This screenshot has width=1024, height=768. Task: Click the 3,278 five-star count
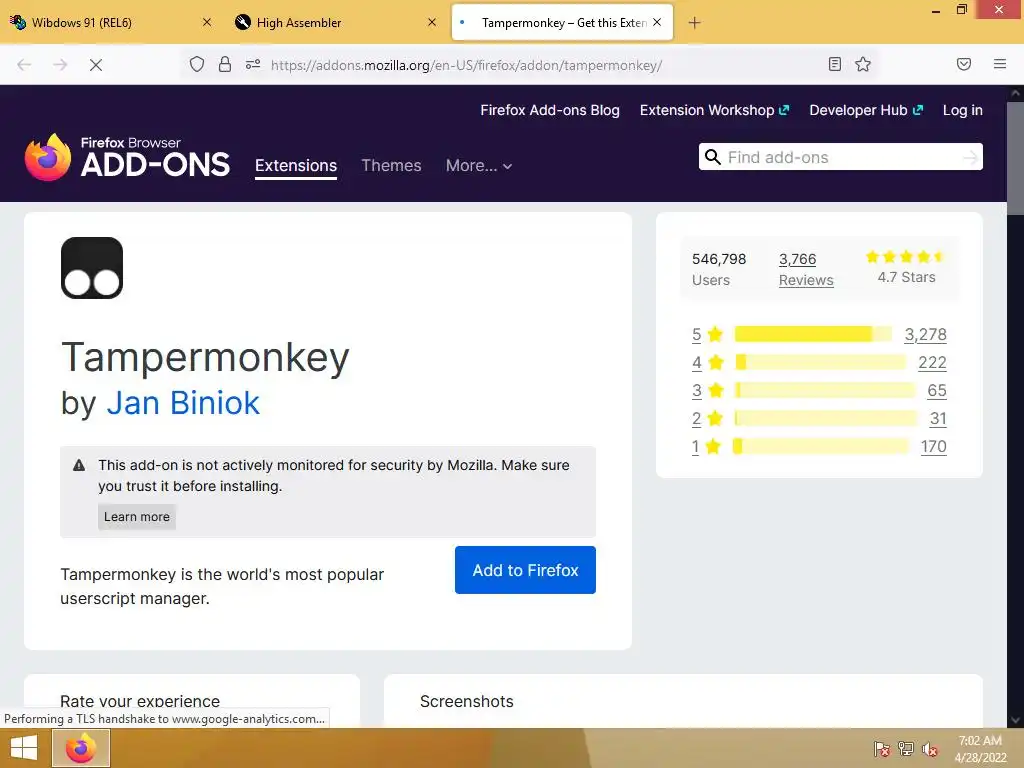point(925,334)
